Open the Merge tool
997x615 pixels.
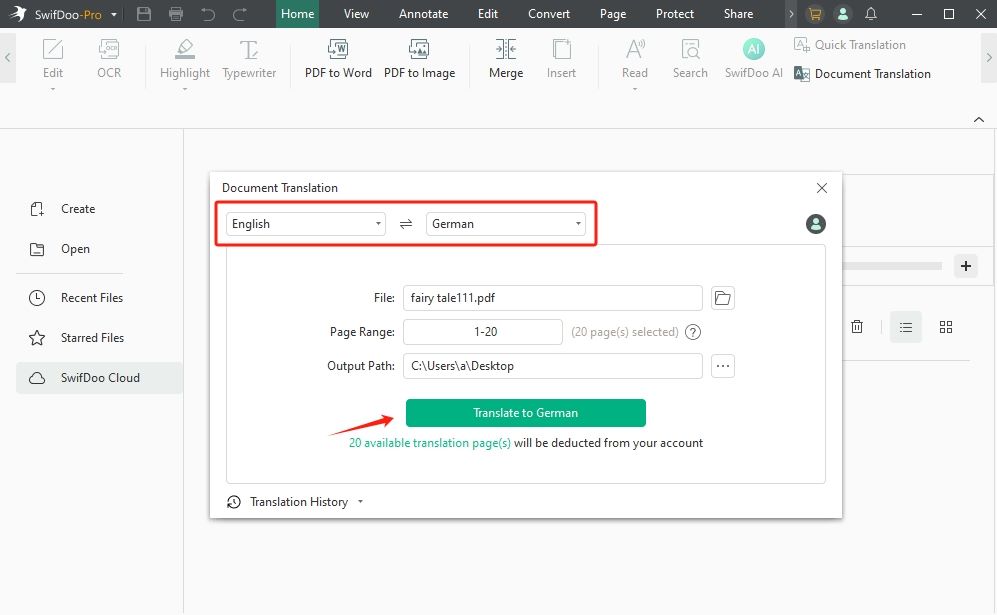point(506,59)
